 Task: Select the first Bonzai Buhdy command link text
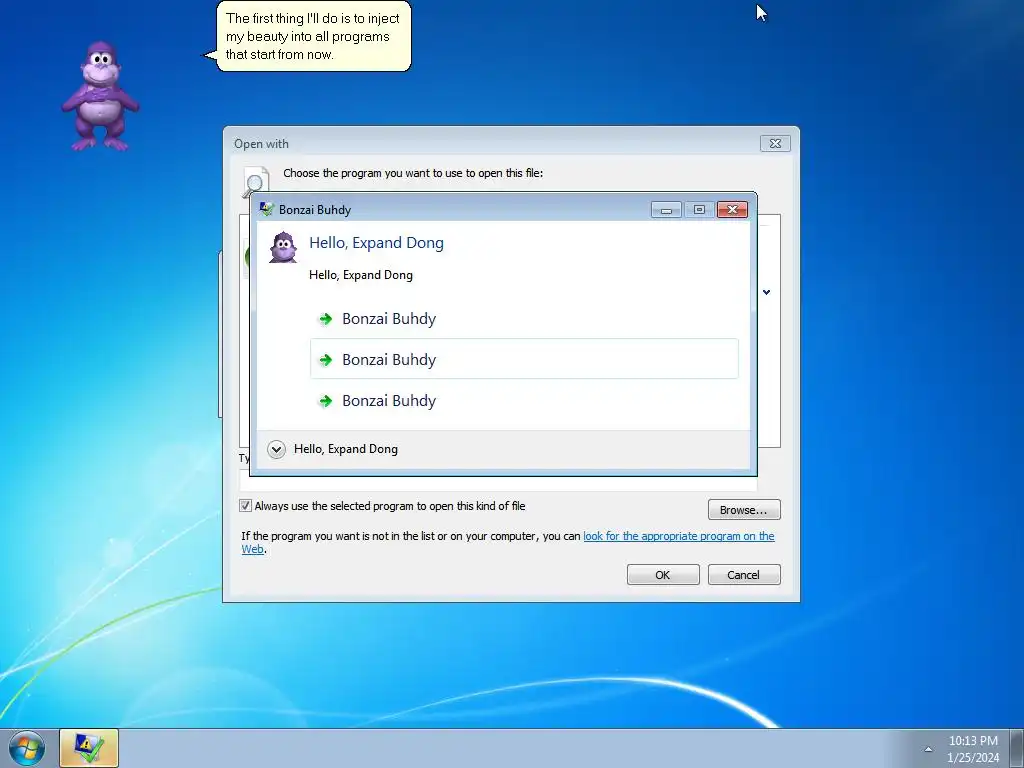[389, 319]
